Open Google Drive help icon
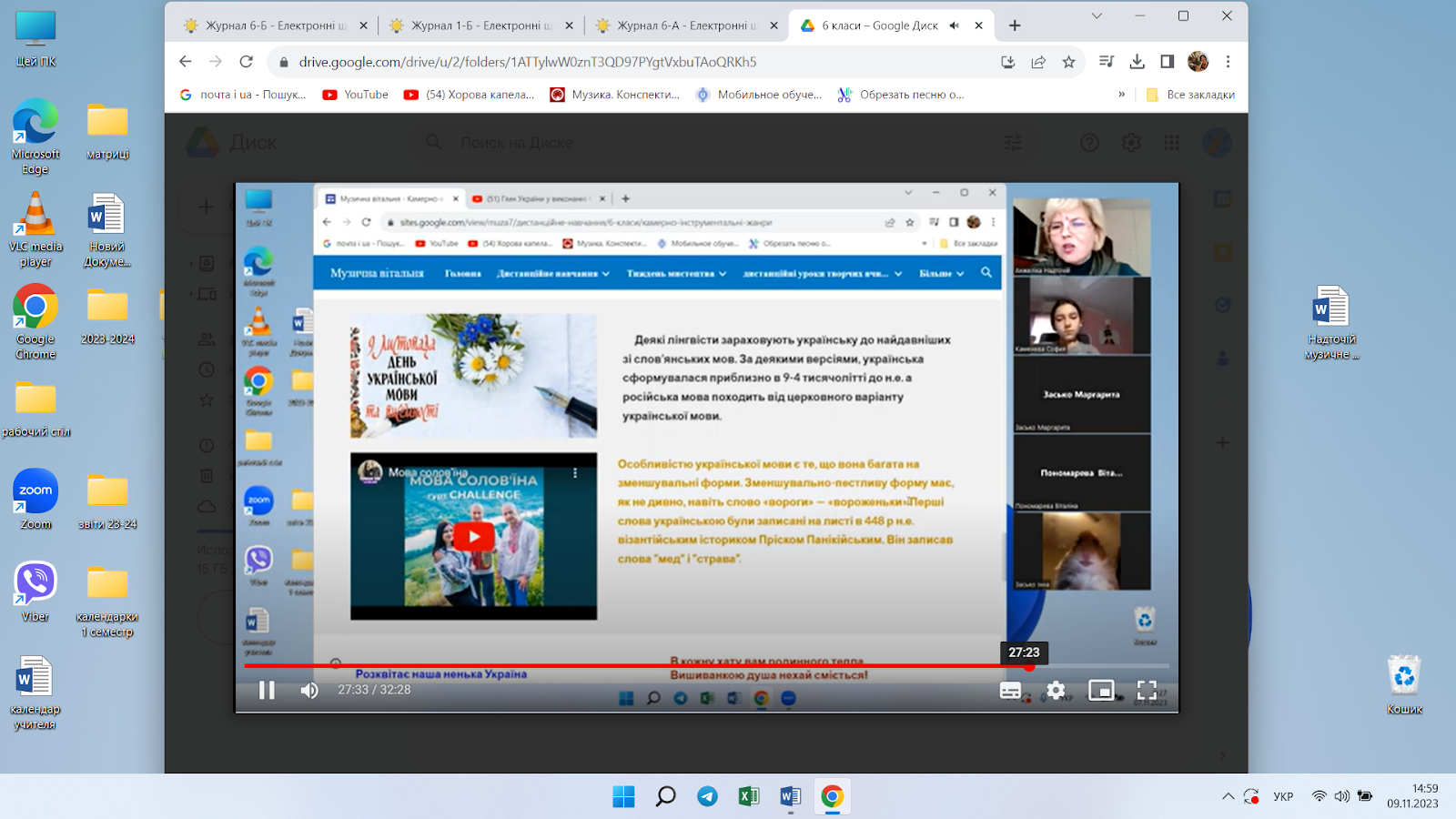This screenshot has height=819, width=1456. click(1089, 143)
